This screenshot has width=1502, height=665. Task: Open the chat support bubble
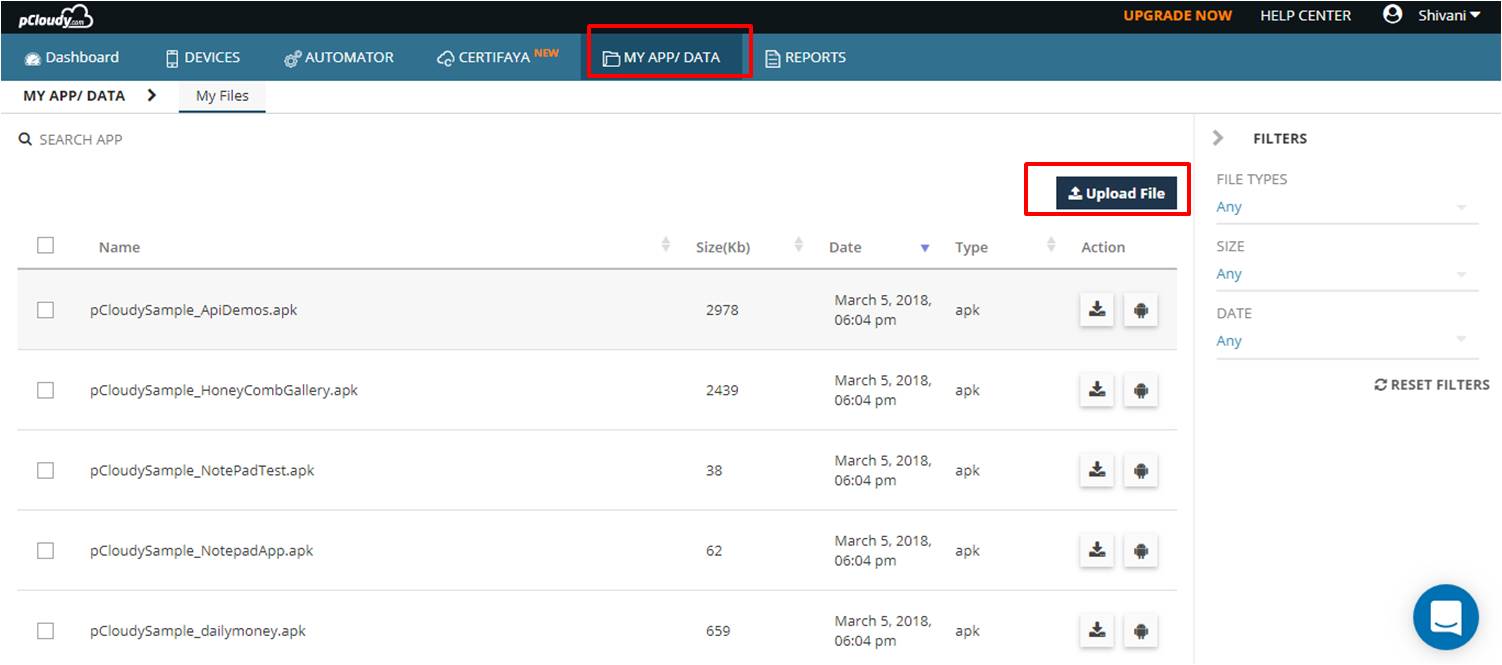pyautogui.click(x=1446, y=617)
